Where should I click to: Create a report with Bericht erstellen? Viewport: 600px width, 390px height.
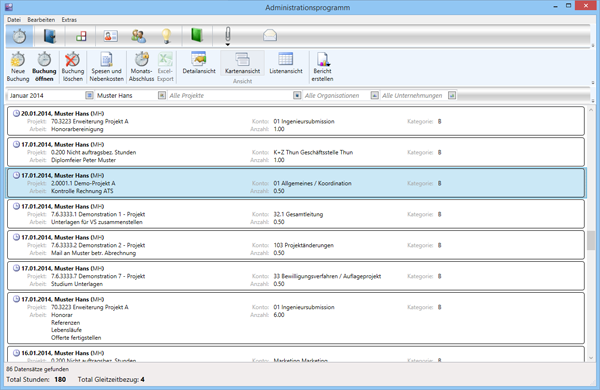(x=322, y=67)
